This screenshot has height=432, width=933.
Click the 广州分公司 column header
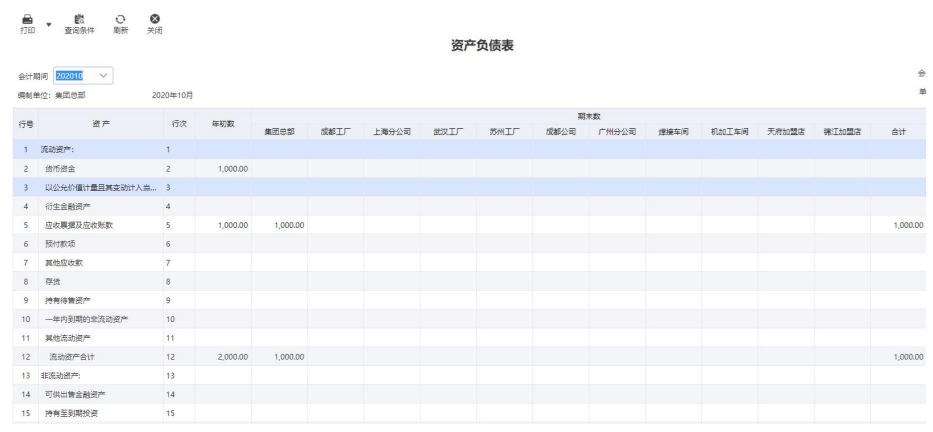616,131
